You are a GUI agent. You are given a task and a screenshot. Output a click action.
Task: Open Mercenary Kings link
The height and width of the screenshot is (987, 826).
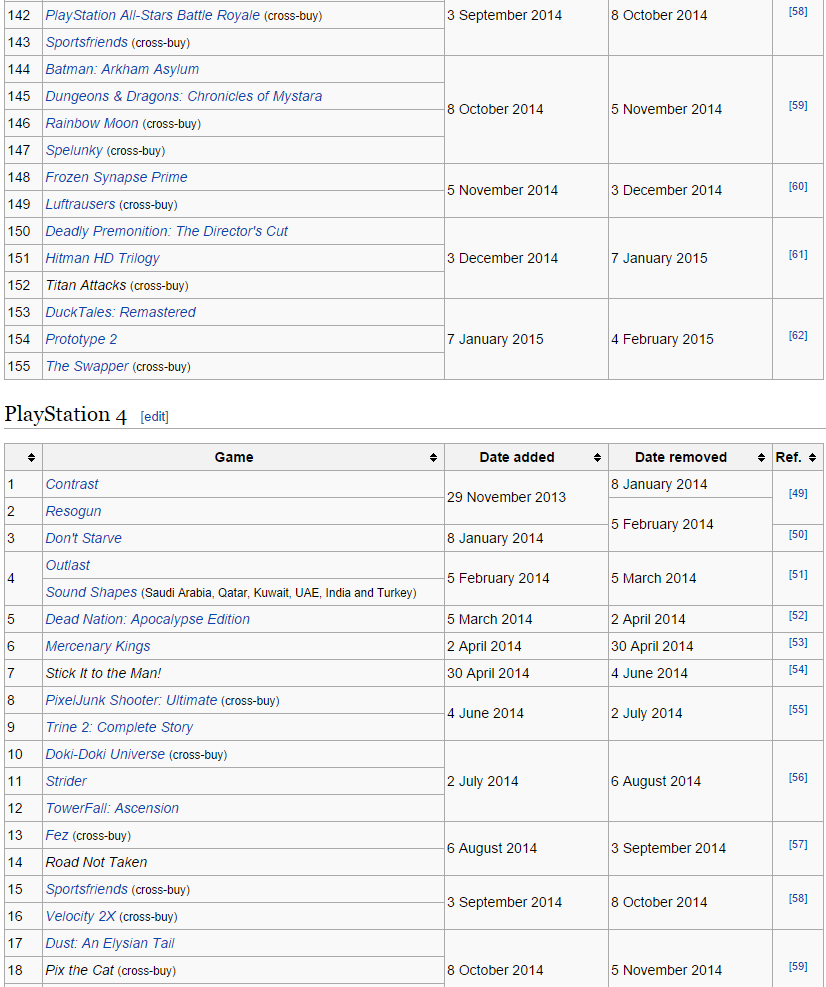(98, 646)
